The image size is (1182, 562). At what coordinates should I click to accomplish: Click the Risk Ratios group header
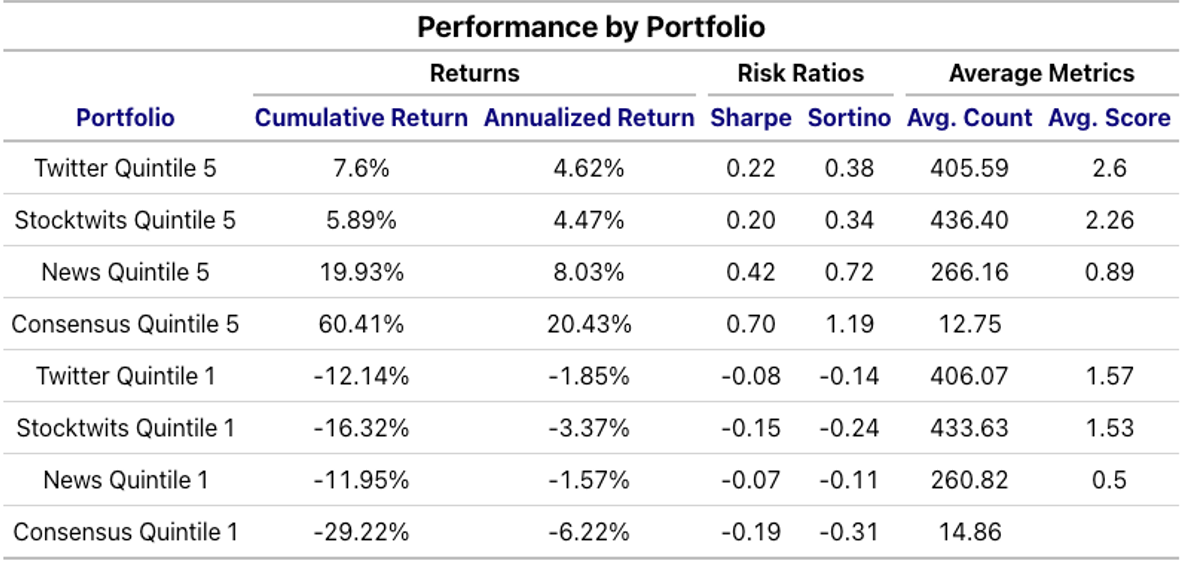click(x=801, y=73)
